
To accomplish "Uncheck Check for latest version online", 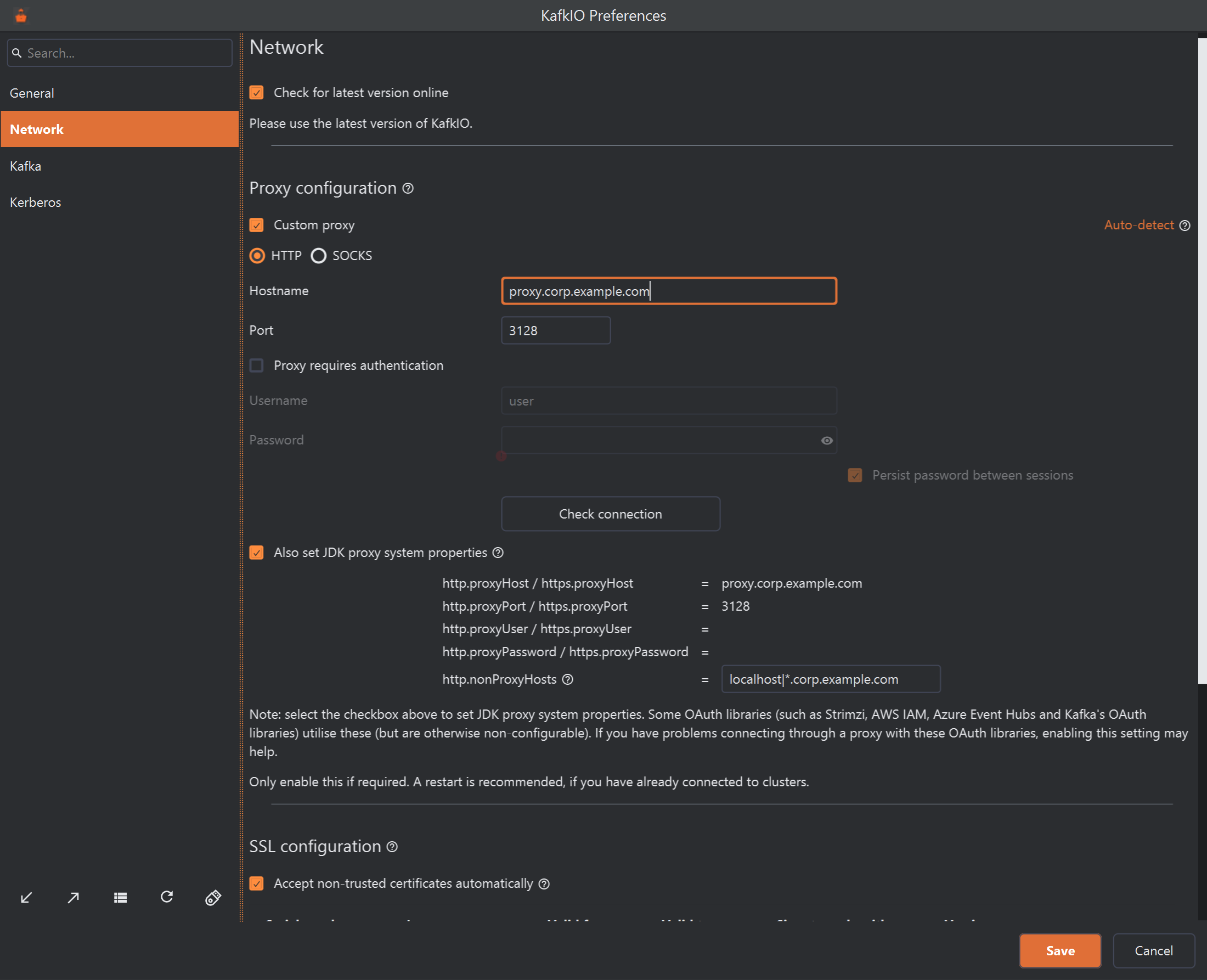I will 257,93.
